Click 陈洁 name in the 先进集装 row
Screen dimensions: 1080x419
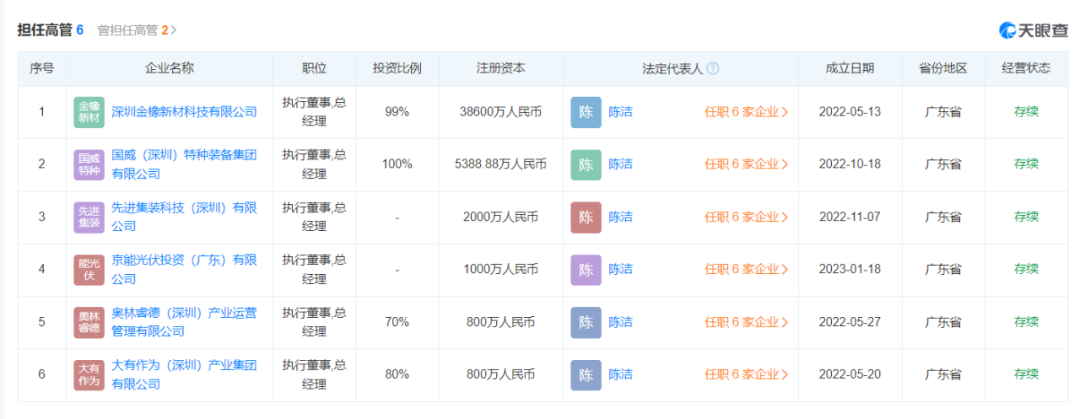[620, 217]
